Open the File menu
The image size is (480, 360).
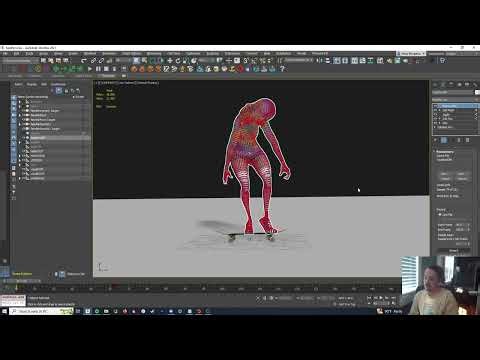pos(6,54)
